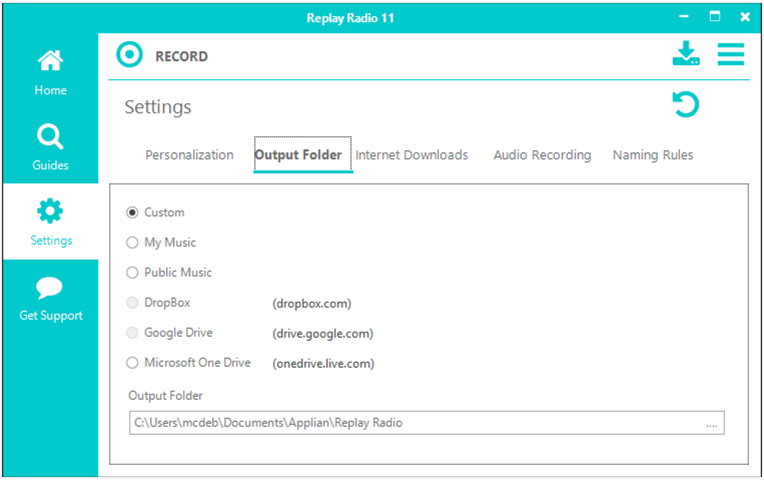Click the Record circle icon
The image size is (764, 480).
click(130, 55)
